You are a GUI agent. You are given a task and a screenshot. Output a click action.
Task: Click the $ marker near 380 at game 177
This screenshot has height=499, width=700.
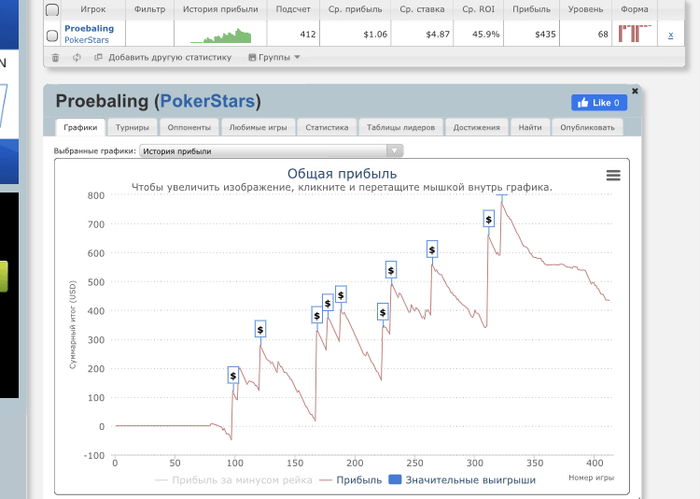pos(328,303)
